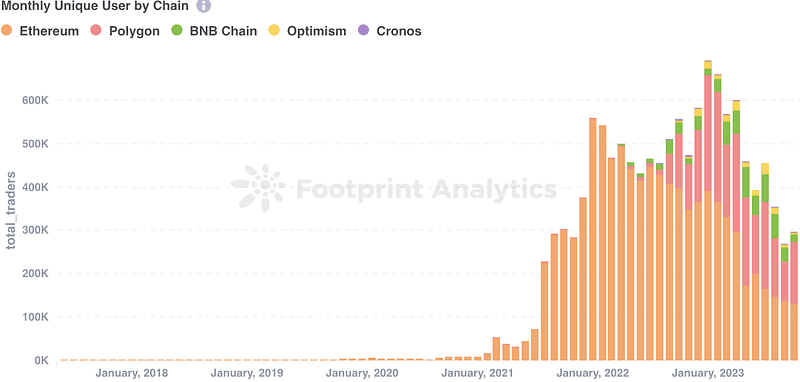This screenshot has width=800, height=382.
Task: Click the info icon beside chart title
Action: pos(203,6)
